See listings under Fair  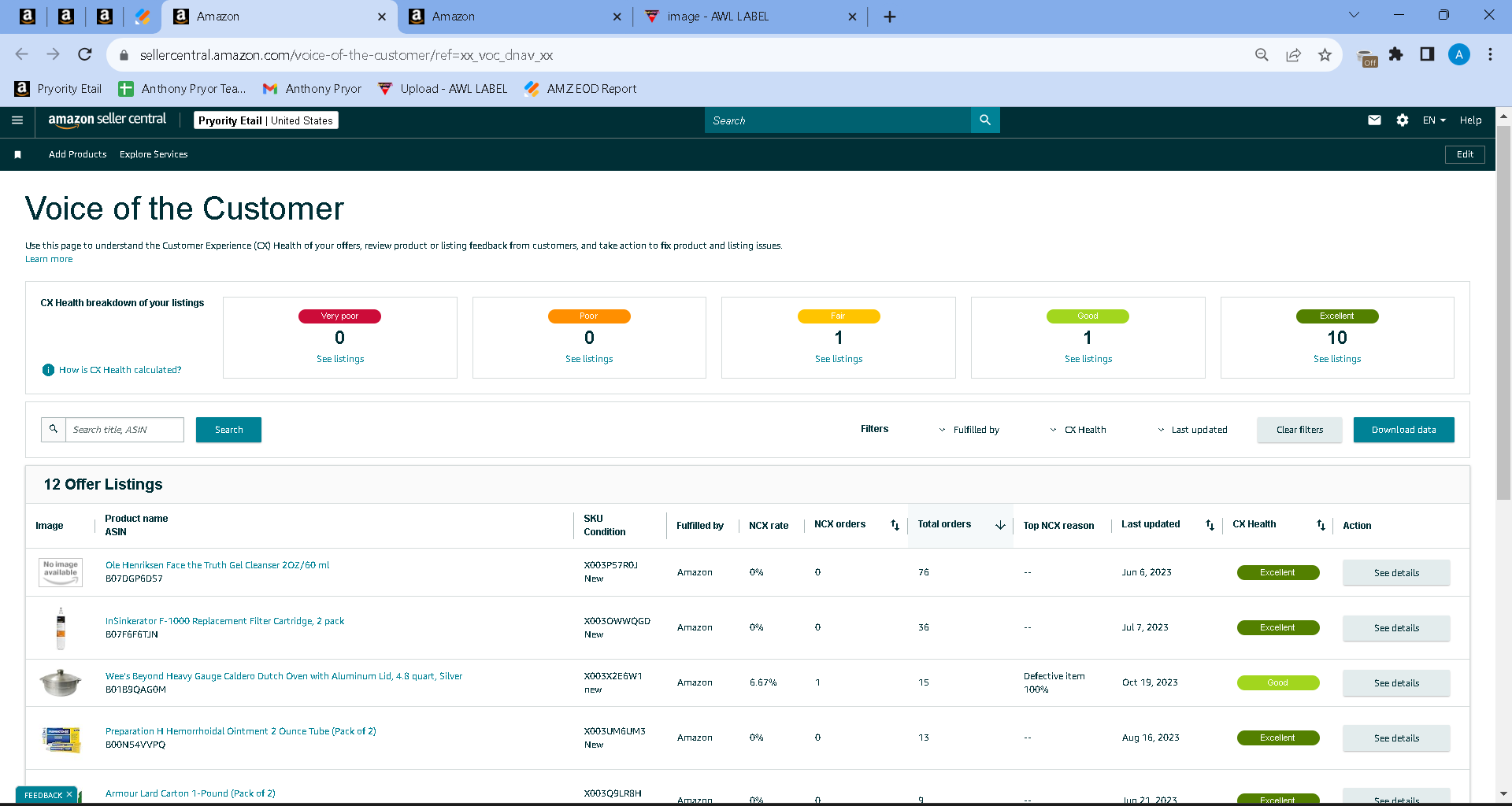(839, 359)
